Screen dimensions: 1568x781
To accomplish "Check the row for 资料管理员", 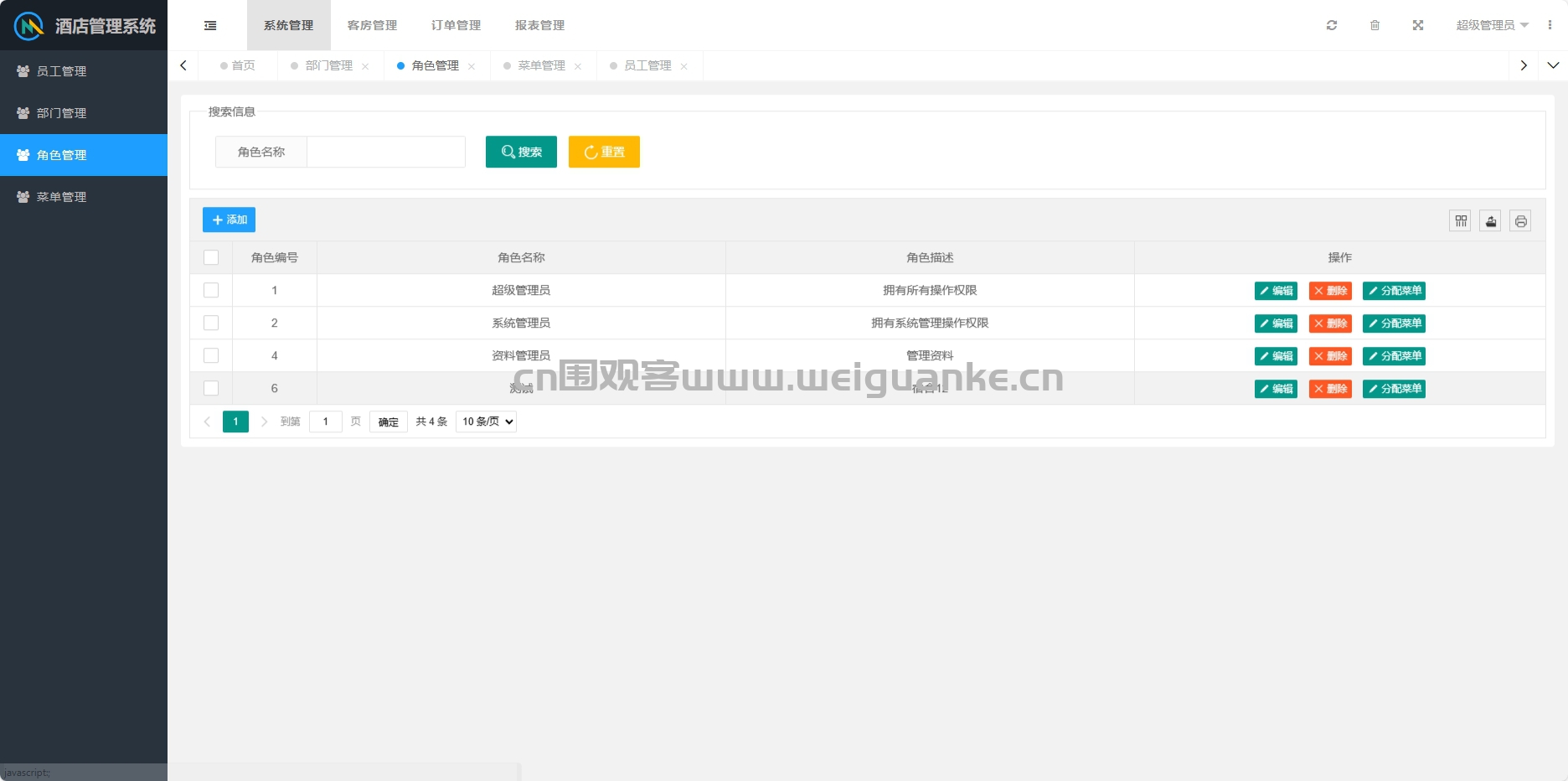I will 211,355.
